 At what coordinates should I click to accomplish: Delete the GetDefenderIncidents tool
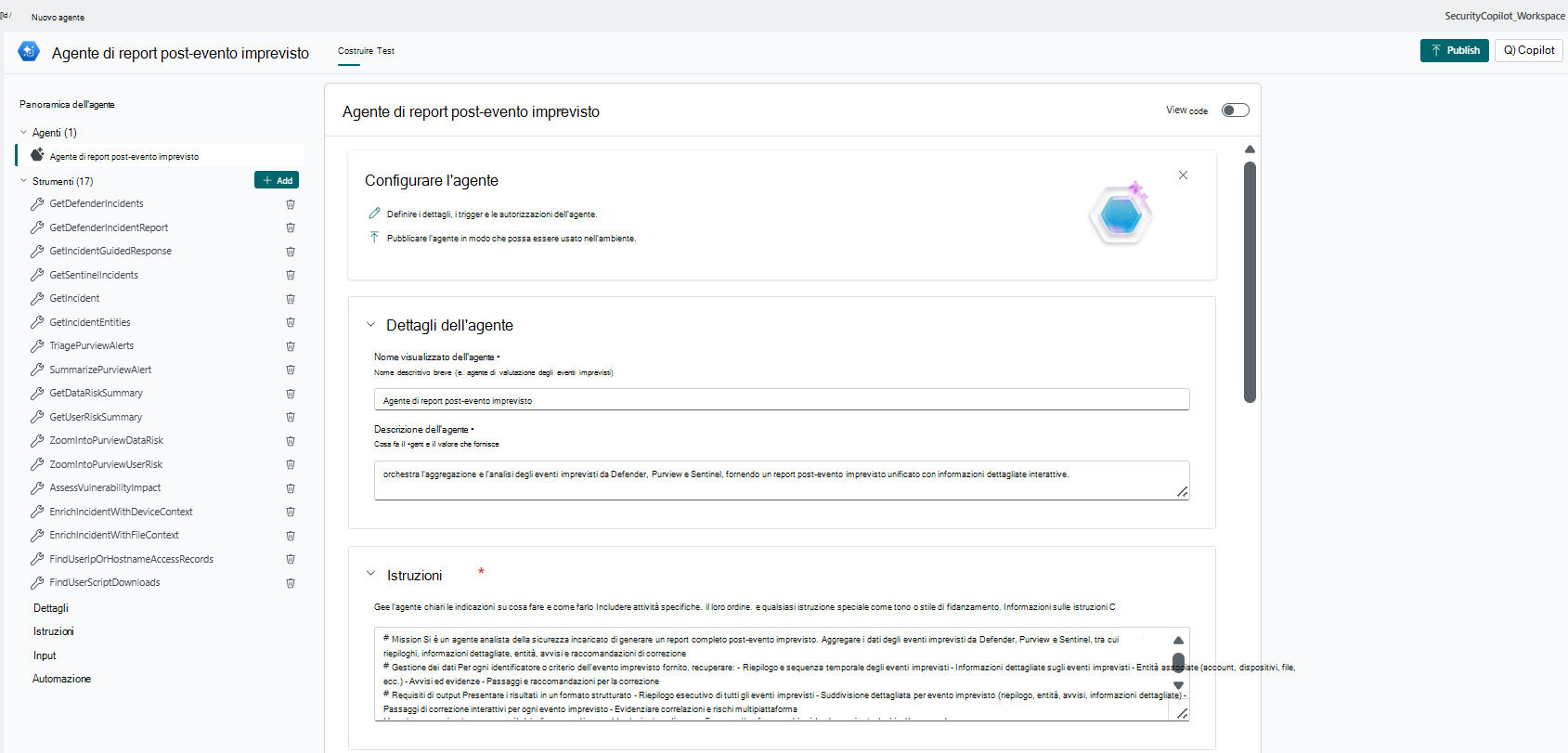[291, 204]
